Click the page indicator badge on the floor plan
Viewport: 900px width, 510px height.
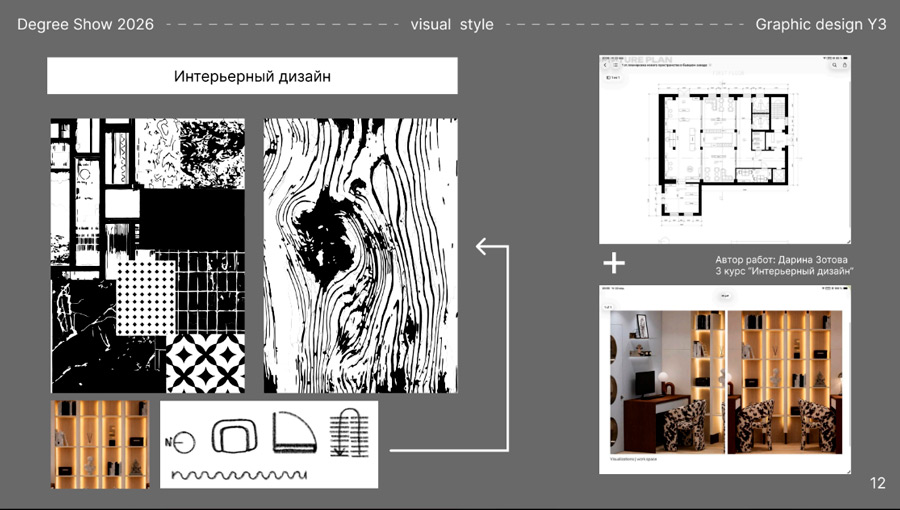tap(614, 77)
